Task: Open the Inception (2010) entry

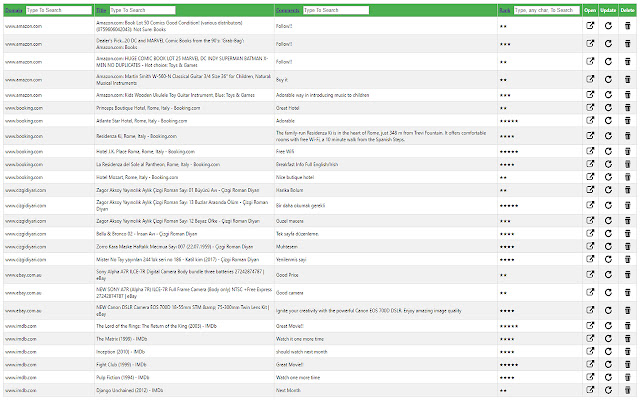Action: 590,351
